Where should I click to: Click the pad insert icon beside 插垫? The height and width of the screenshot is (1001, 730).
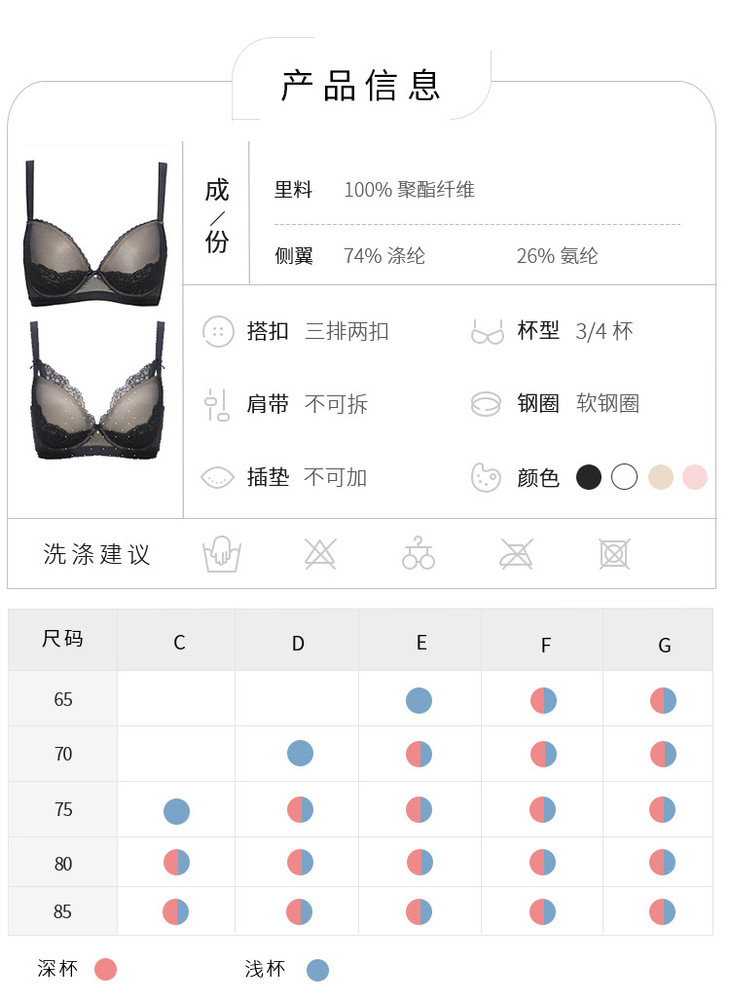(x=217, y=477)
